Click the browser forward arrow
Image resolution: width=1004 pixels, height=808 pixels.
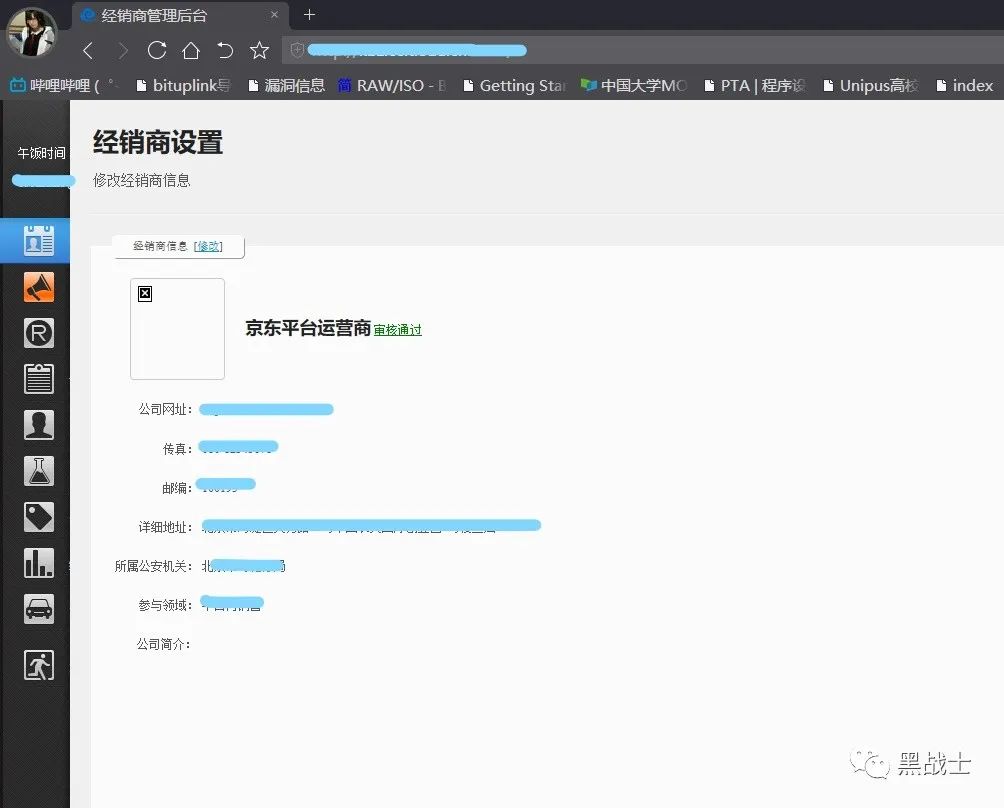[x=122, y=51]
